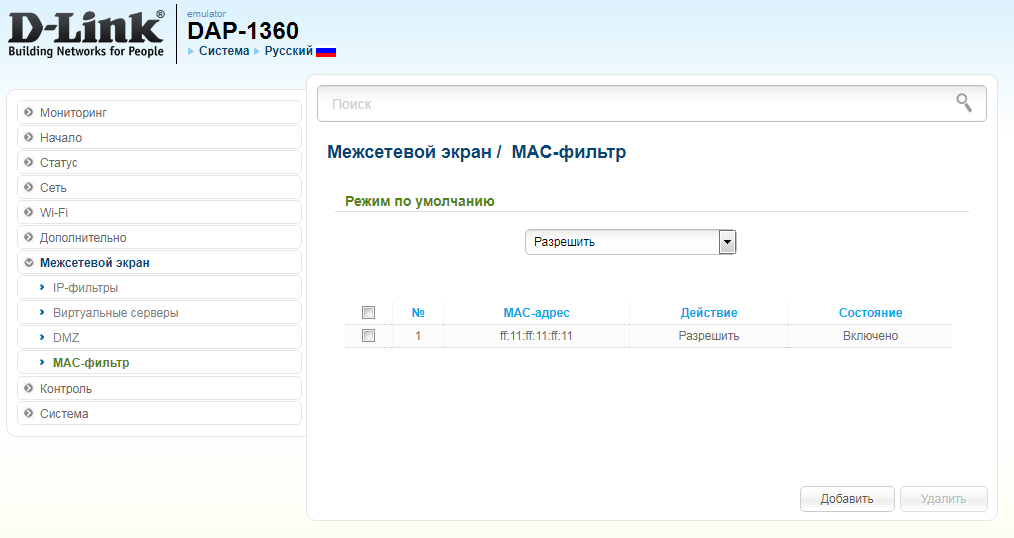
Task: Click the D-Link logo
Action: pos(87,34)
